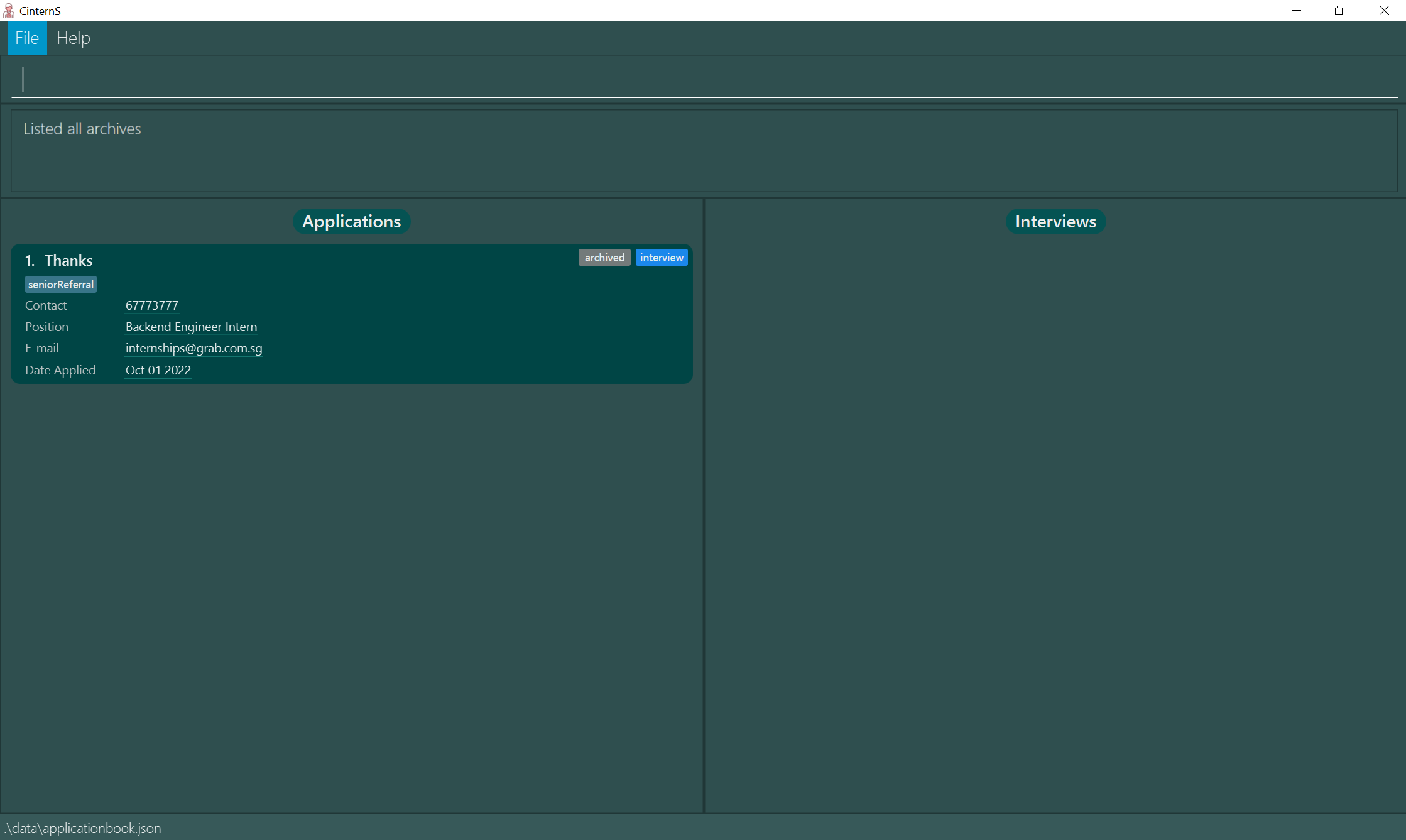Click the divider between Applications and Interviews
Viewport: 1406px width, 840px height.
tap(704, 503)
